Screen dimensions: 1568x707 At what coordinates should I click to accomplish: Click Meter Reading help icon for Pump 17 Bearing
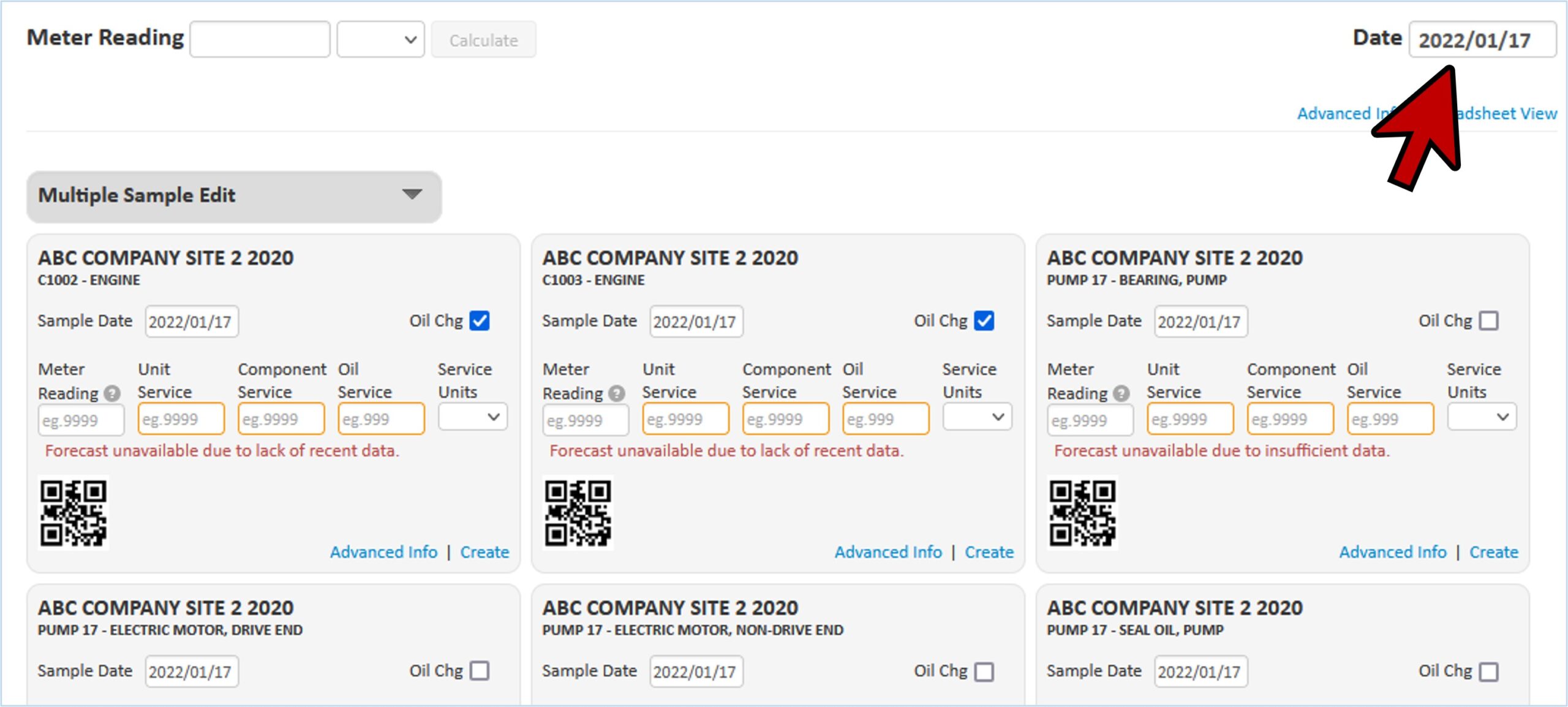pyautogui.click(x=1121, y=393)
